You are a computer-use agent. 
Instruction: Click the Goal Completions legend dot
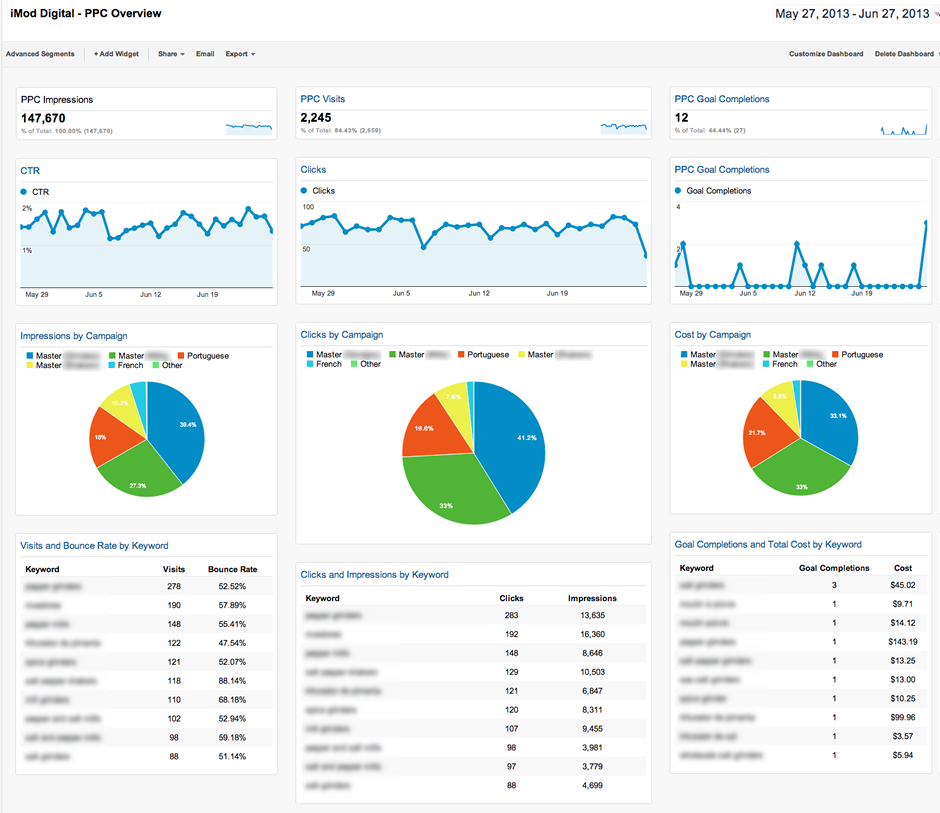tap(678, 191)
